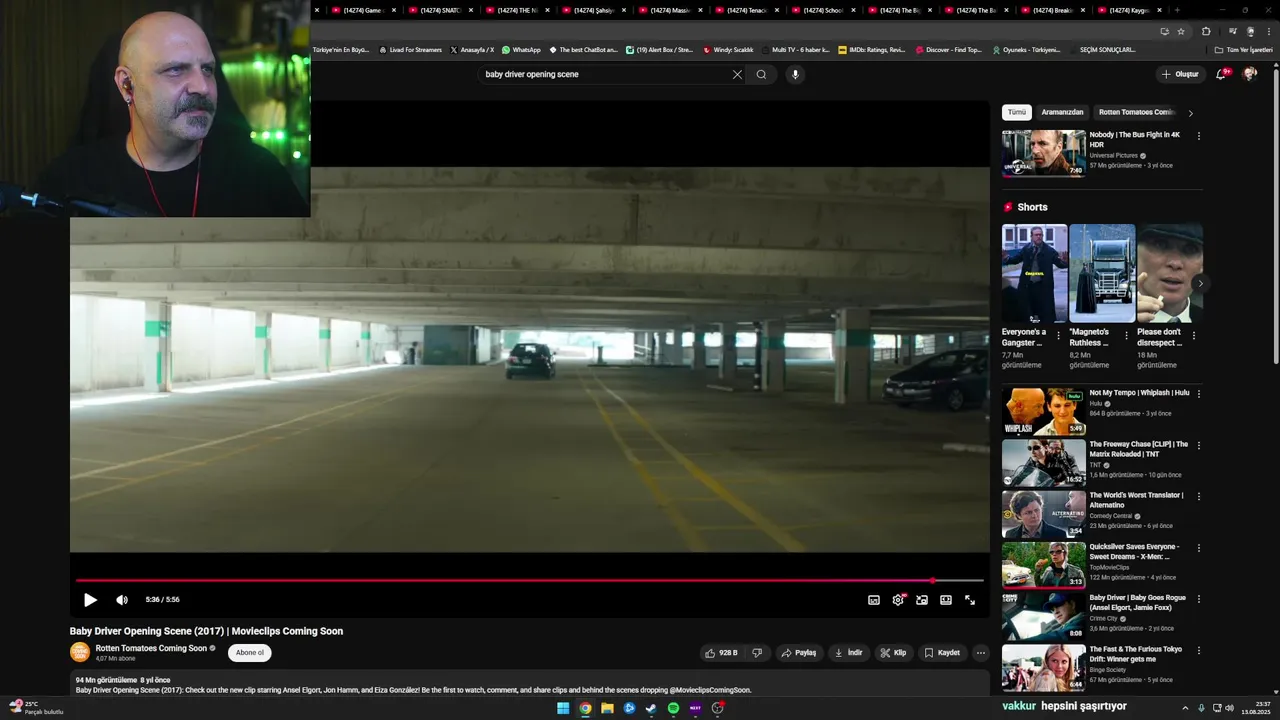This screenshot has height=720, width=1280.
Task: Seek on the red video progress bar
Action: (x=530, y=580)
